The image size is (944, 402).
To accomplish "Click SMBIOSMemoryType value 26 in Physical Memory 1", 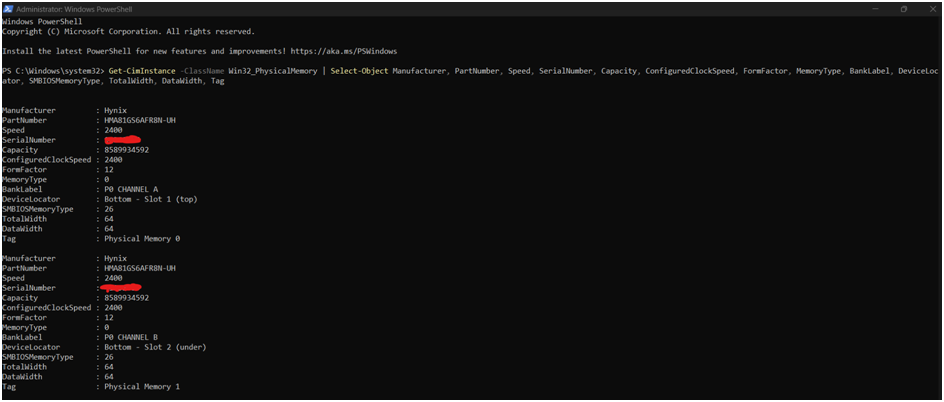I will (x=109, y=357).
